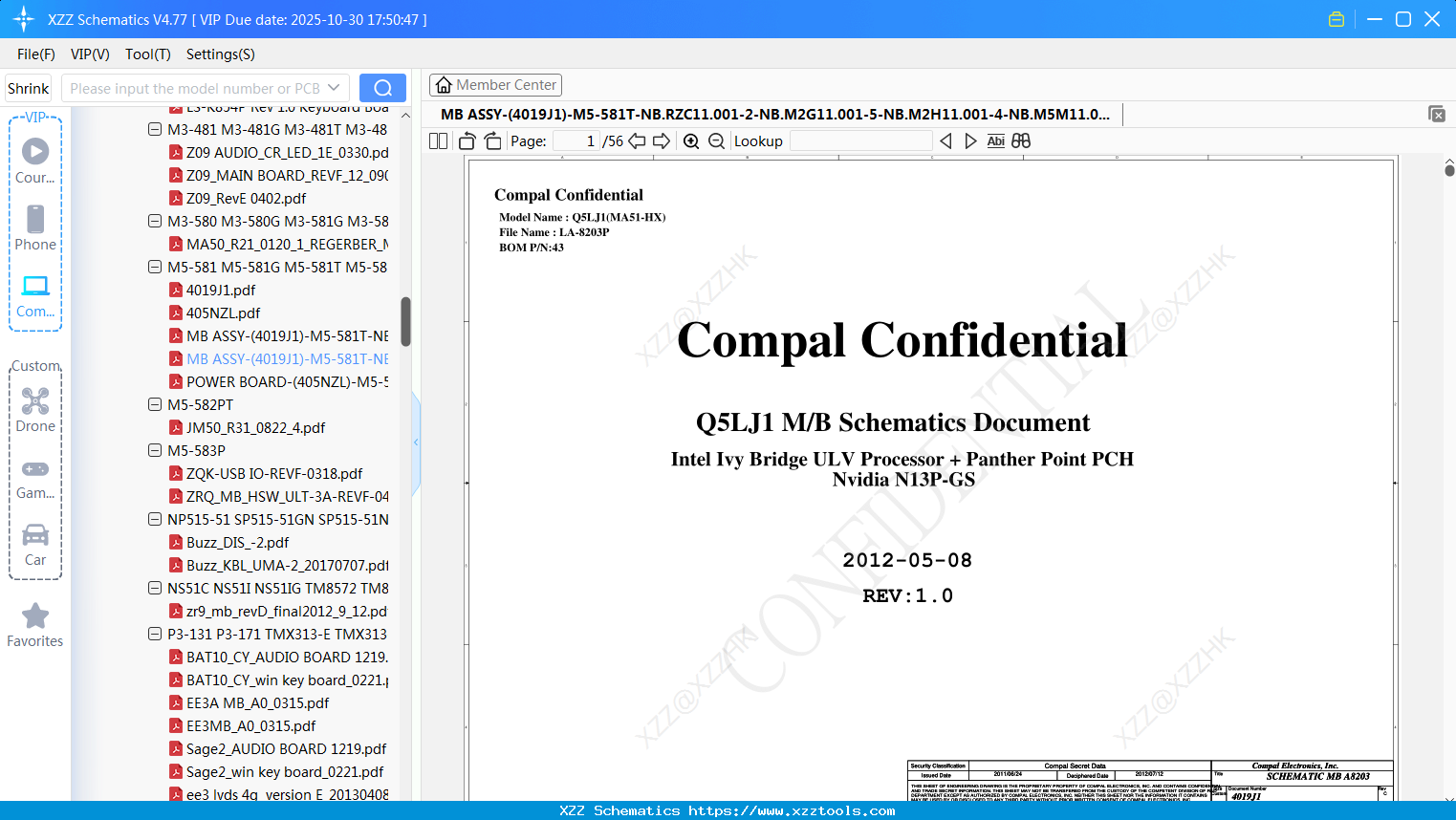Open Z09 AUDIO_CR_LED_1E_0330 file
The width and height of the screenshot is (1456, 820).
click(279, 152)
